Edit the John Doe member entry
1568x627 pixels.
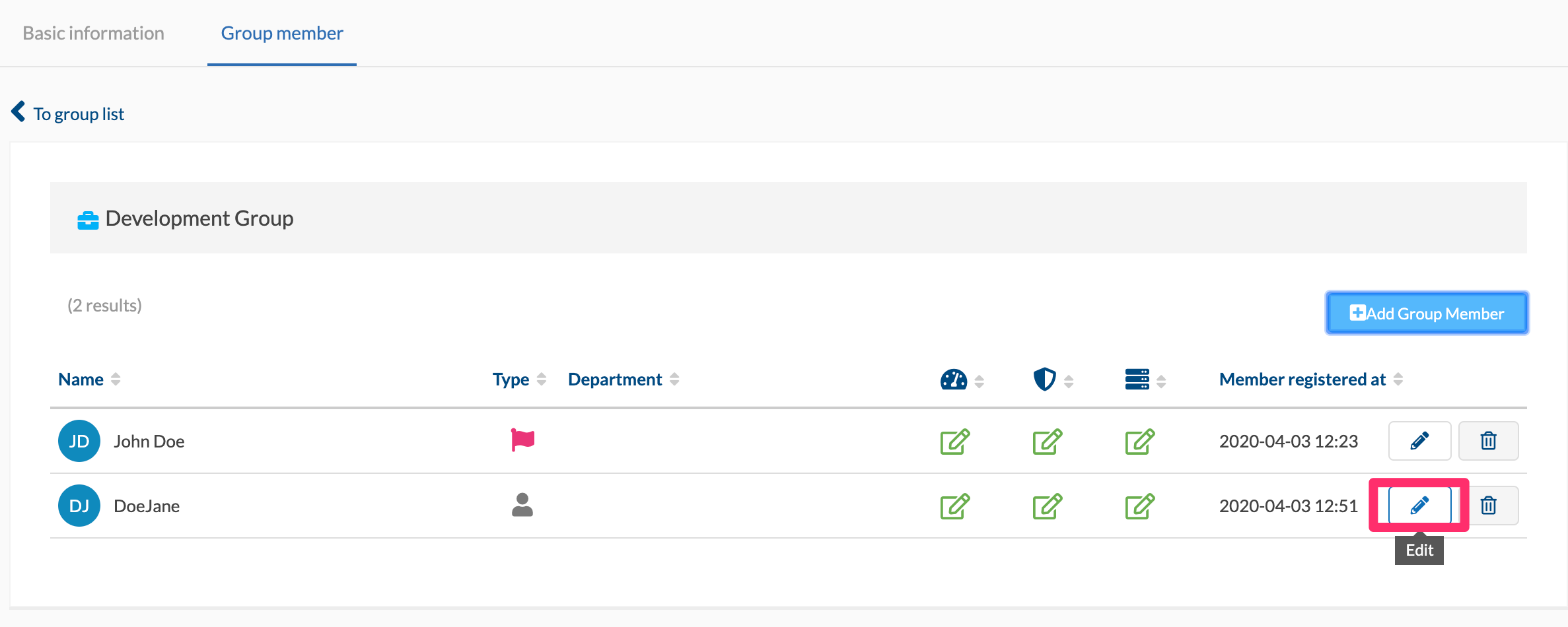(1419, 441)
